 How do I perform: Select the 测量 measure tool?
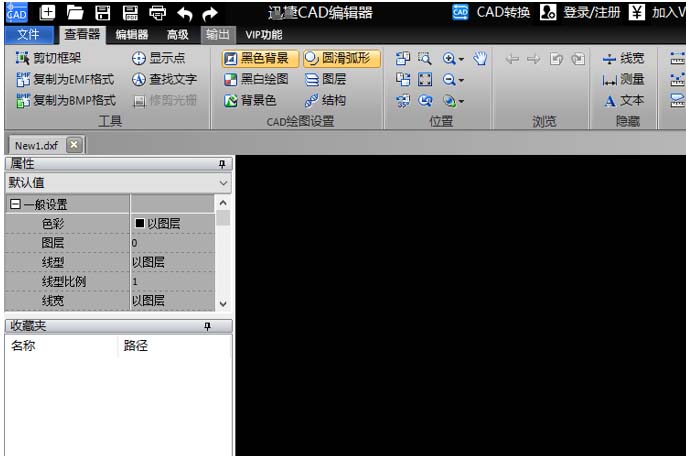pyautogui.click(x=623, y=79)
